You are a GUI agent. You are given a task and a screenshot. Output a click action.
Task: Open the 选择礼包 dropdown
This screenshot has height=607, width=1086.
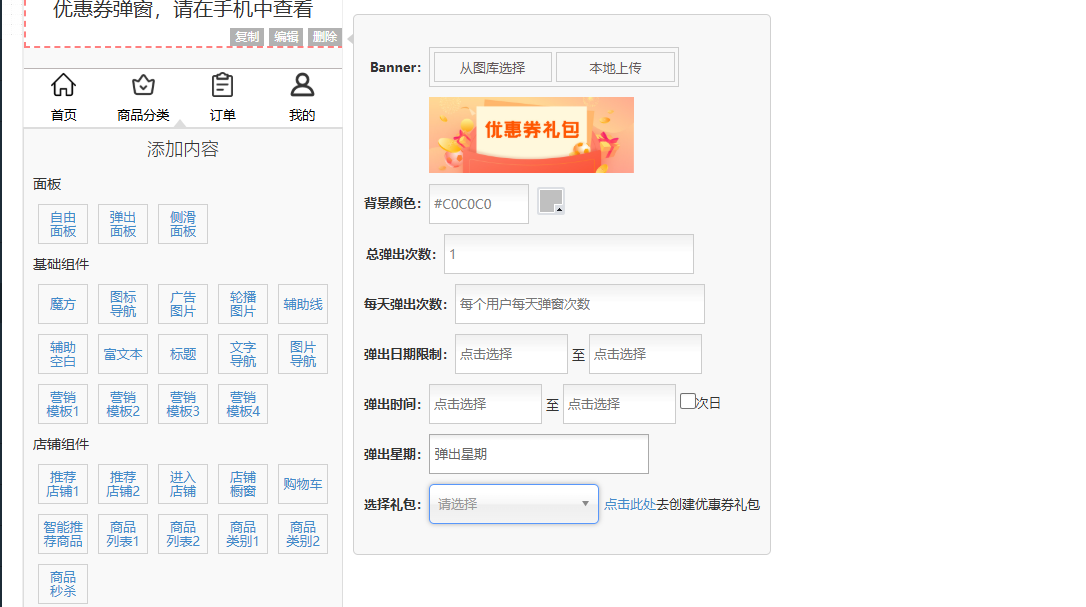pyautogui.click(x=513, y=504)
